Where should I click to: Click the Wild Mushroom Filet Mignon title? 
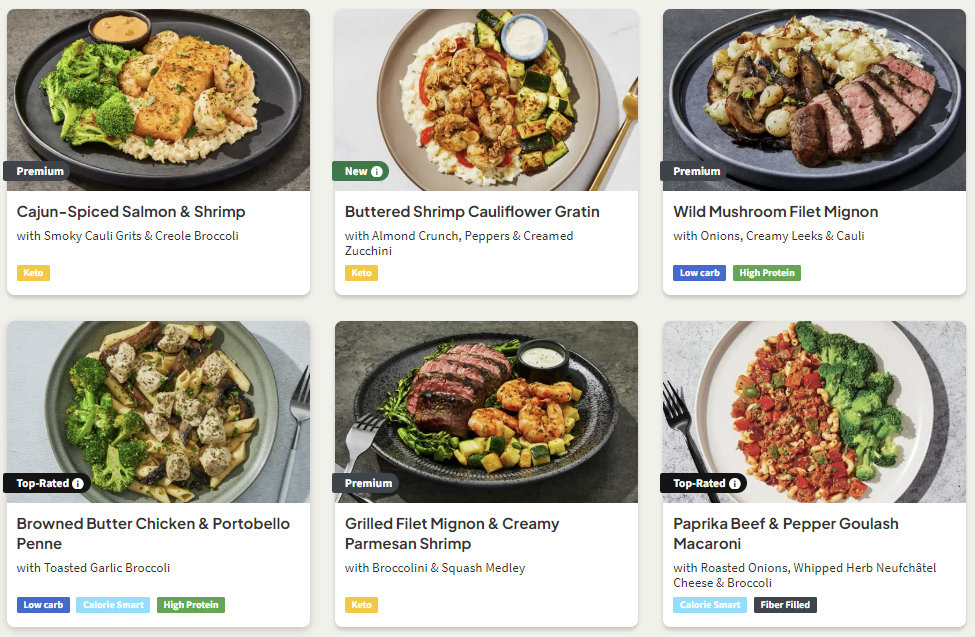pyautogui.click(x=775, y=212)
